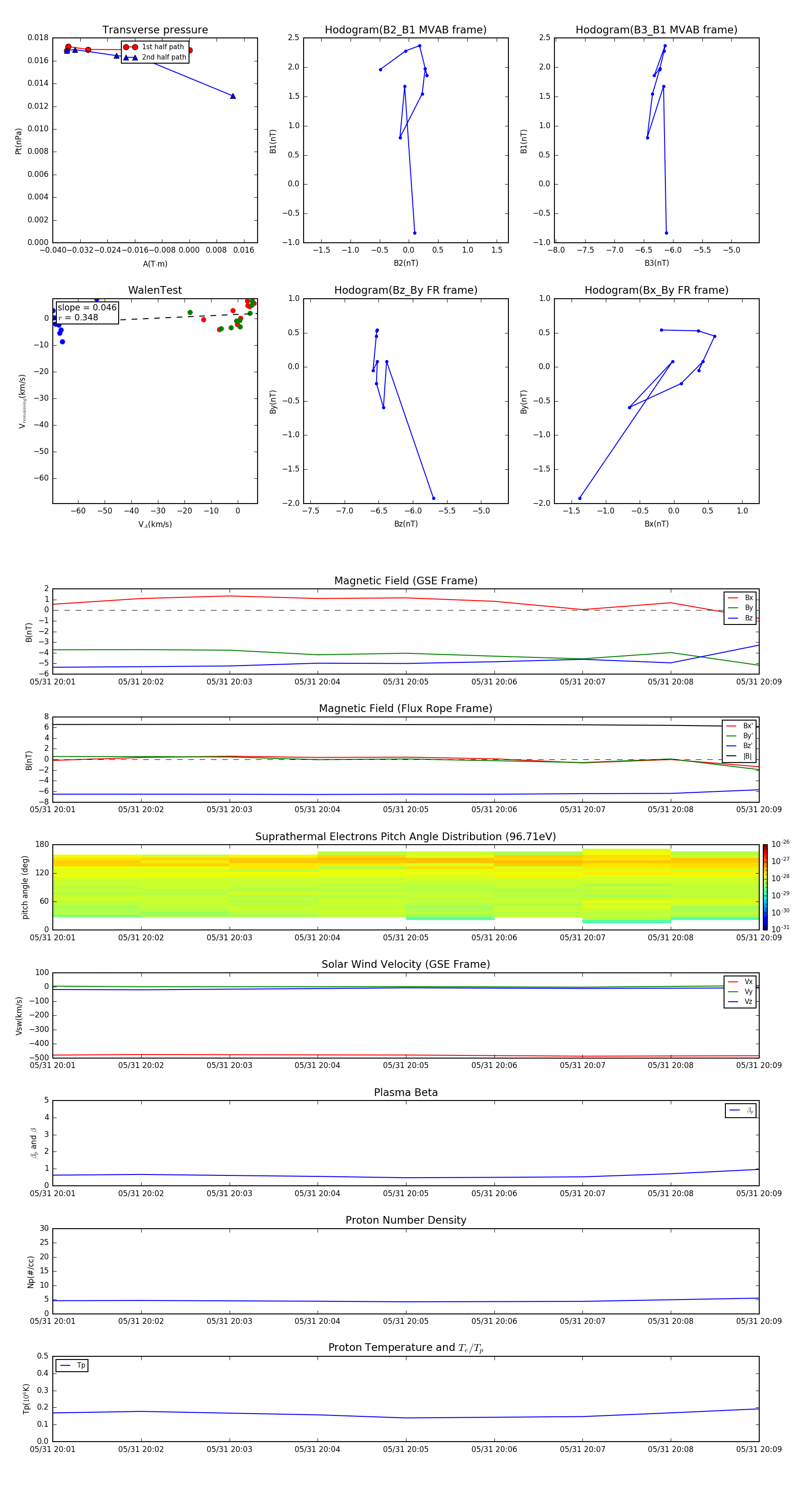Click the Vz legend entry
The image size is (812, 1489).
click(x=740, y=1002)
